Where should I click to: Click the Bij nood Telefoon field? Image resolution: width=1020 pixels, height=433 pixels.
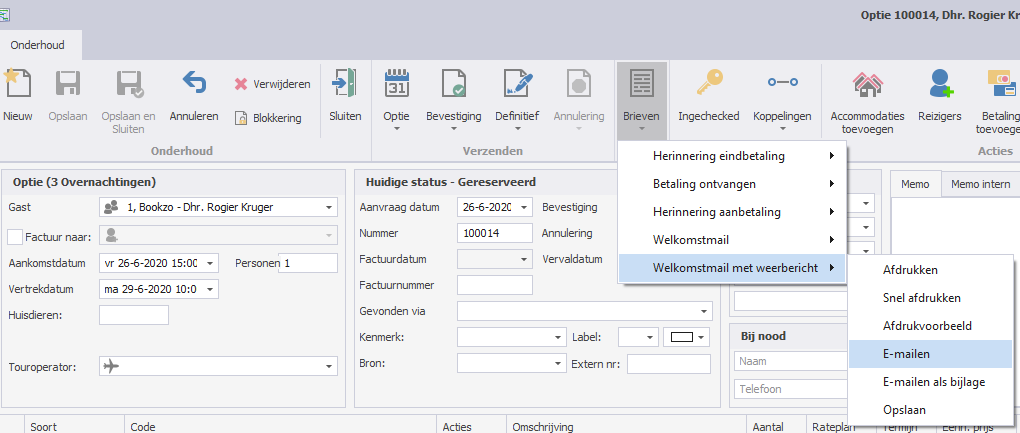pyautogui.click(x=790, y=389)
